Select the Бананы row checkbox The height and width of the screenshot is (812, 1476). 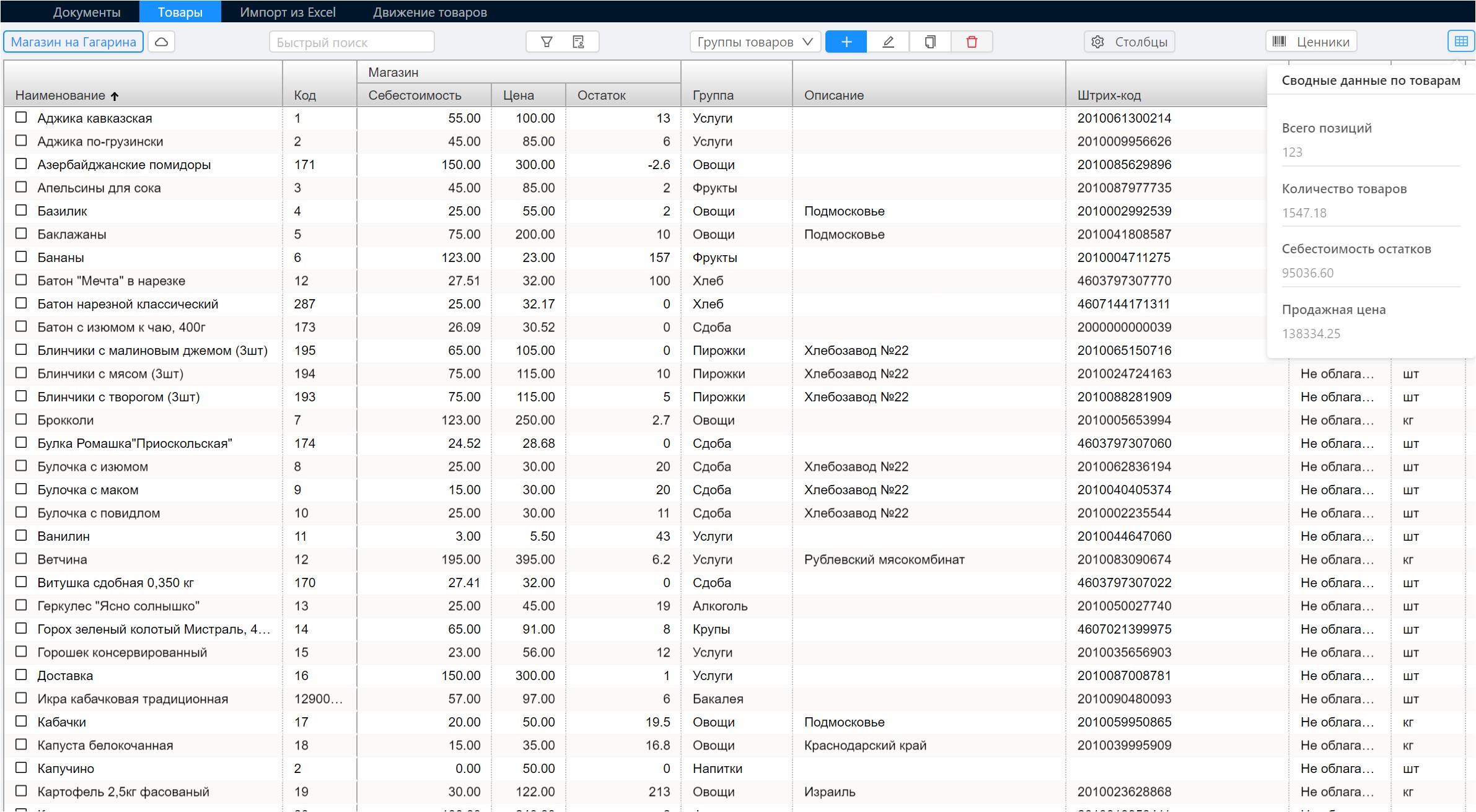coord(21,256)
